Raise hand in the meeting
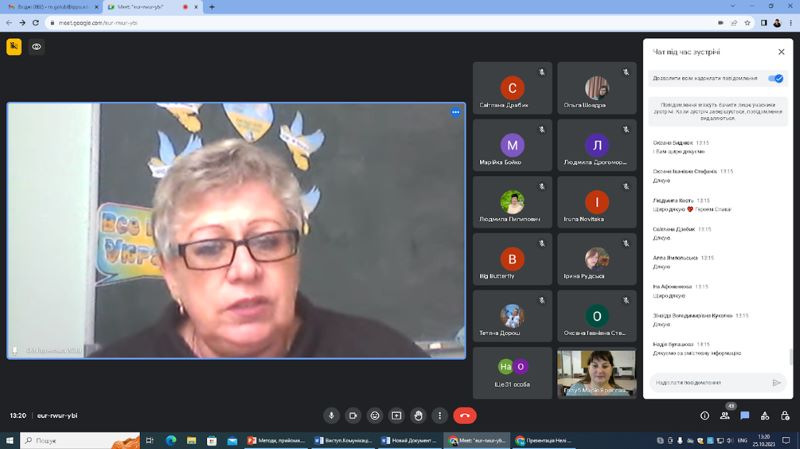Screen dimensions: 800x449 pos(418,415)
